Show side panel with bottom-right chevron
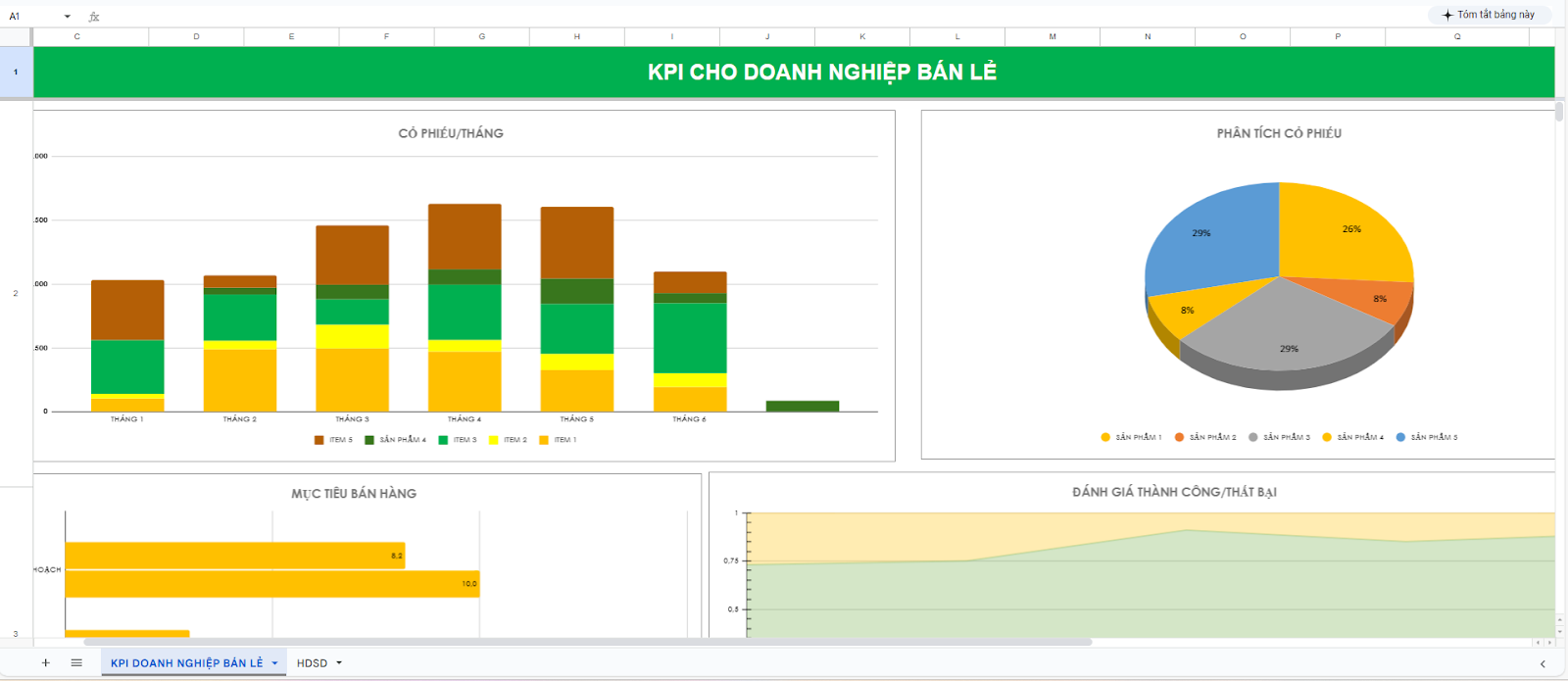Screen dimensions: 1568x681 [1542, 664]
